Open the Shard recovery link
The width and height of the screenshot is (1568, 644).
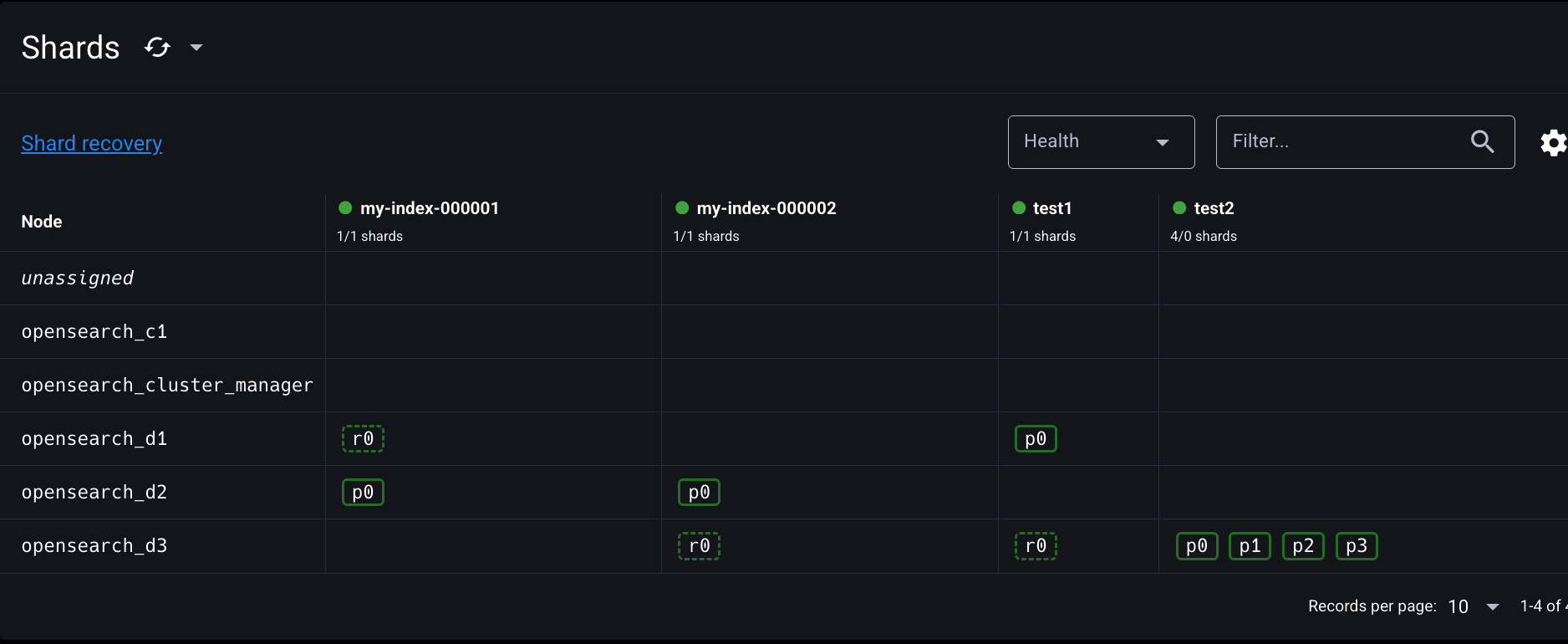pos(92,144)
